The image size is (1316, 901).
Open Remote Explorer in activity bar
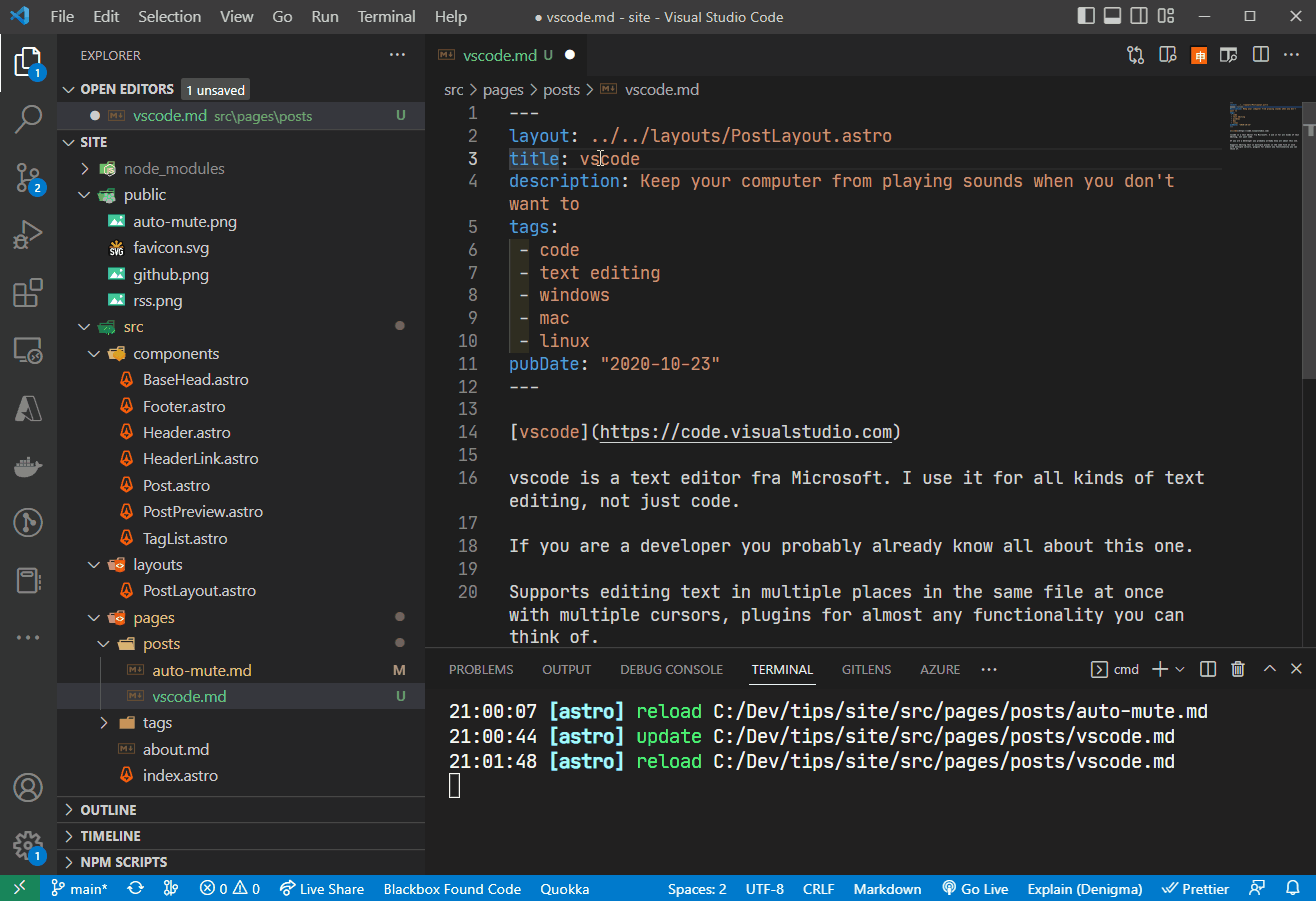(x=28, y=351)
